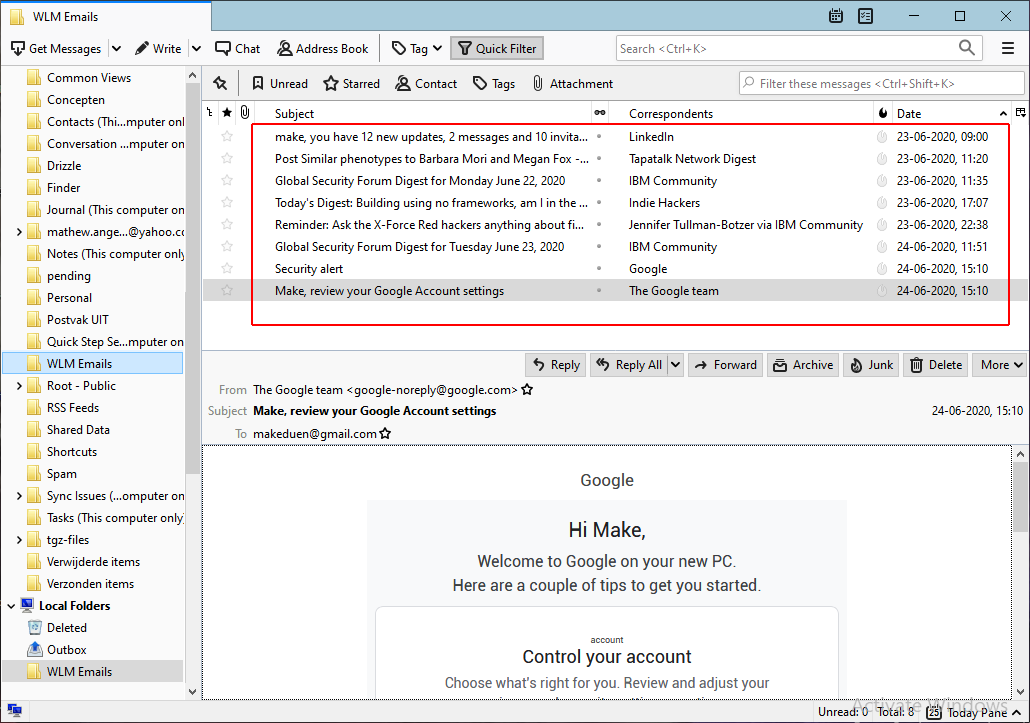
Task: Sort by junk status column header
Action: [882, 113]
